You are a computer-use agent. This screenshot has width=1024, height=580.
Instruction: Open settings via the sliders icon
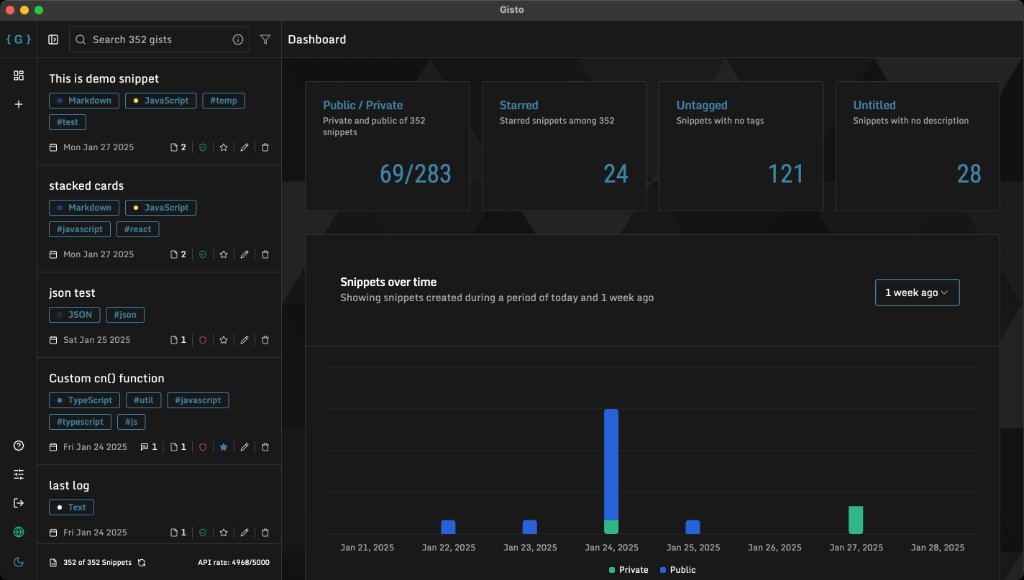(x=18, y=475)
